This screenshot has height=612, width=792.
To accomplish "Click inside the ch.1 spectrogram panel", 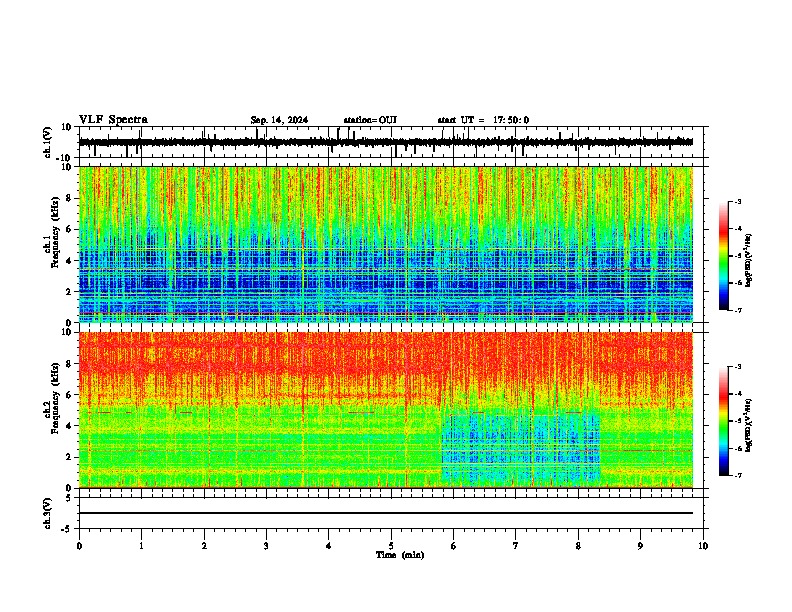I will tap(386, 244).
